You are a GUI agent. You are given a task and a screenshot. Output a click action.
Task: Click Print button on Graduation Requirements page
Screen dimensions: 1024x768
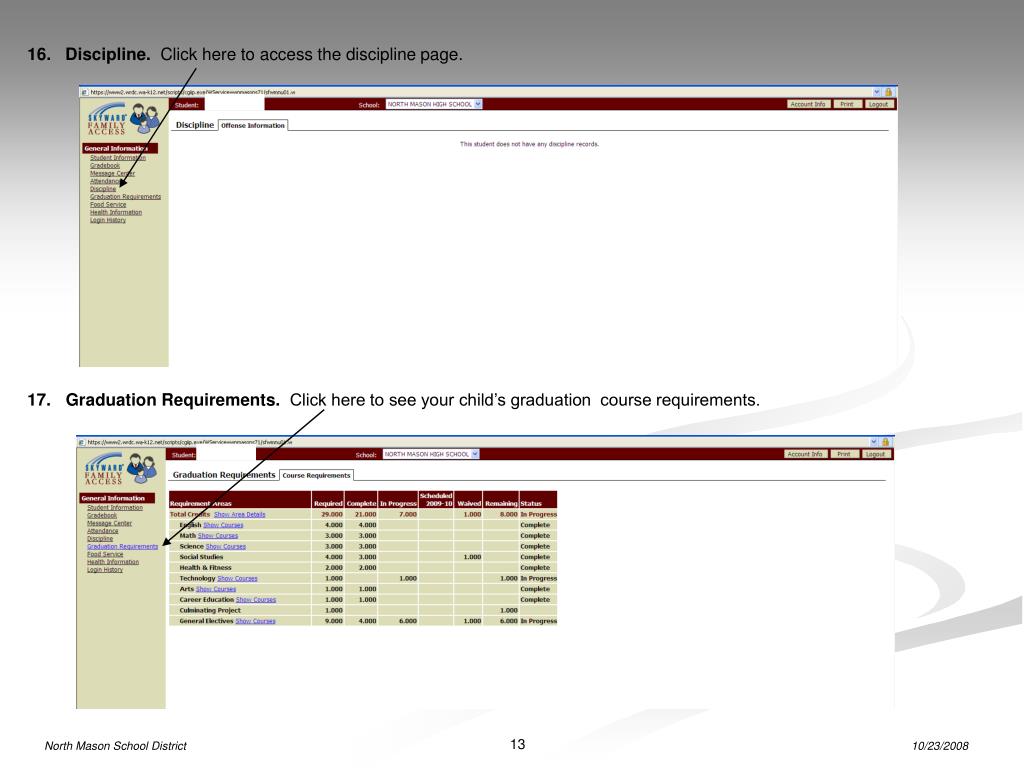click(844, 454)
